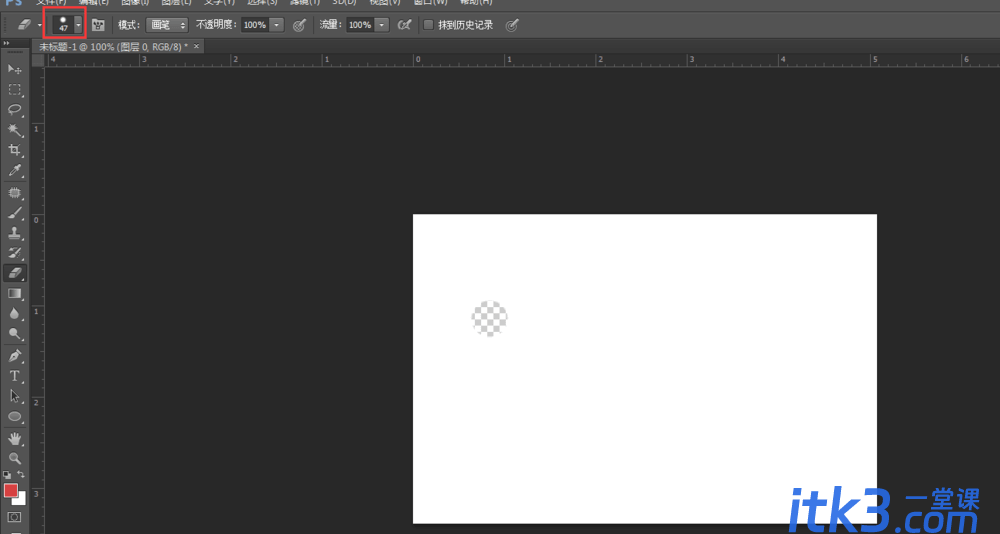
Task: Expand the 流量 slider arrow
Action: pyautogui.click(x=381, y=25)
